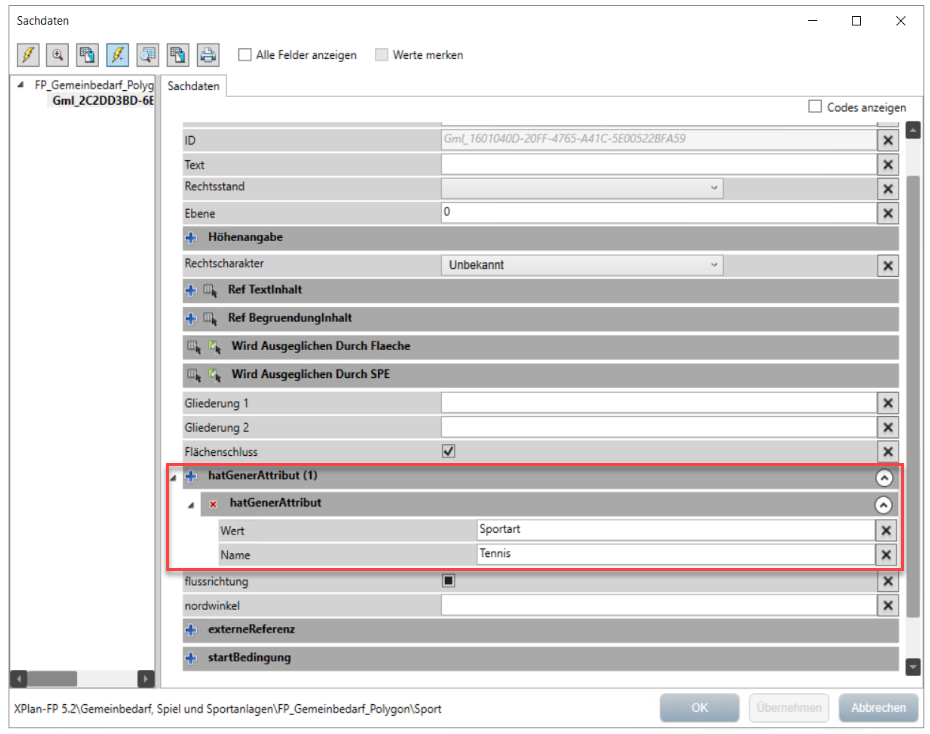Viewport: 930px width, 734px height.
Task: Clear the nordwinkel field
Action: 888,606
